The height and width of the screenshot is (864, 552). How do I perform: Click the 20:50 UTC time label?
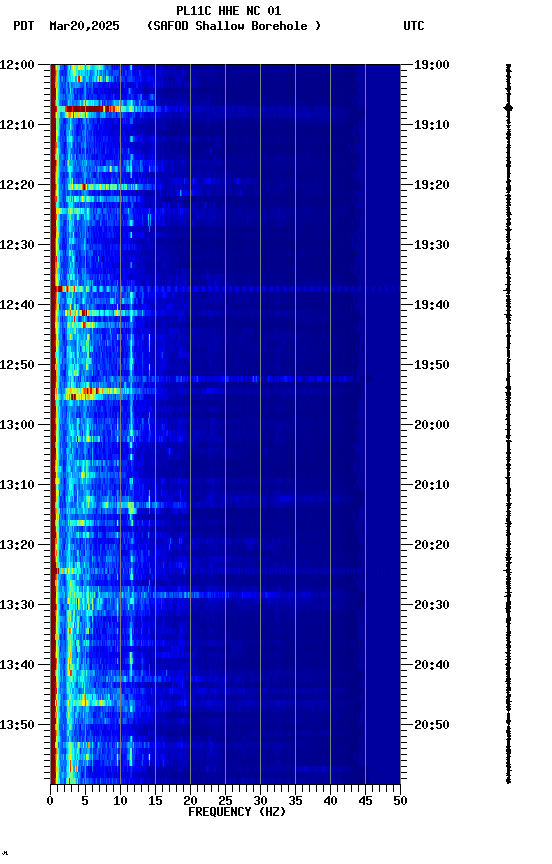[x=432, y=726]
